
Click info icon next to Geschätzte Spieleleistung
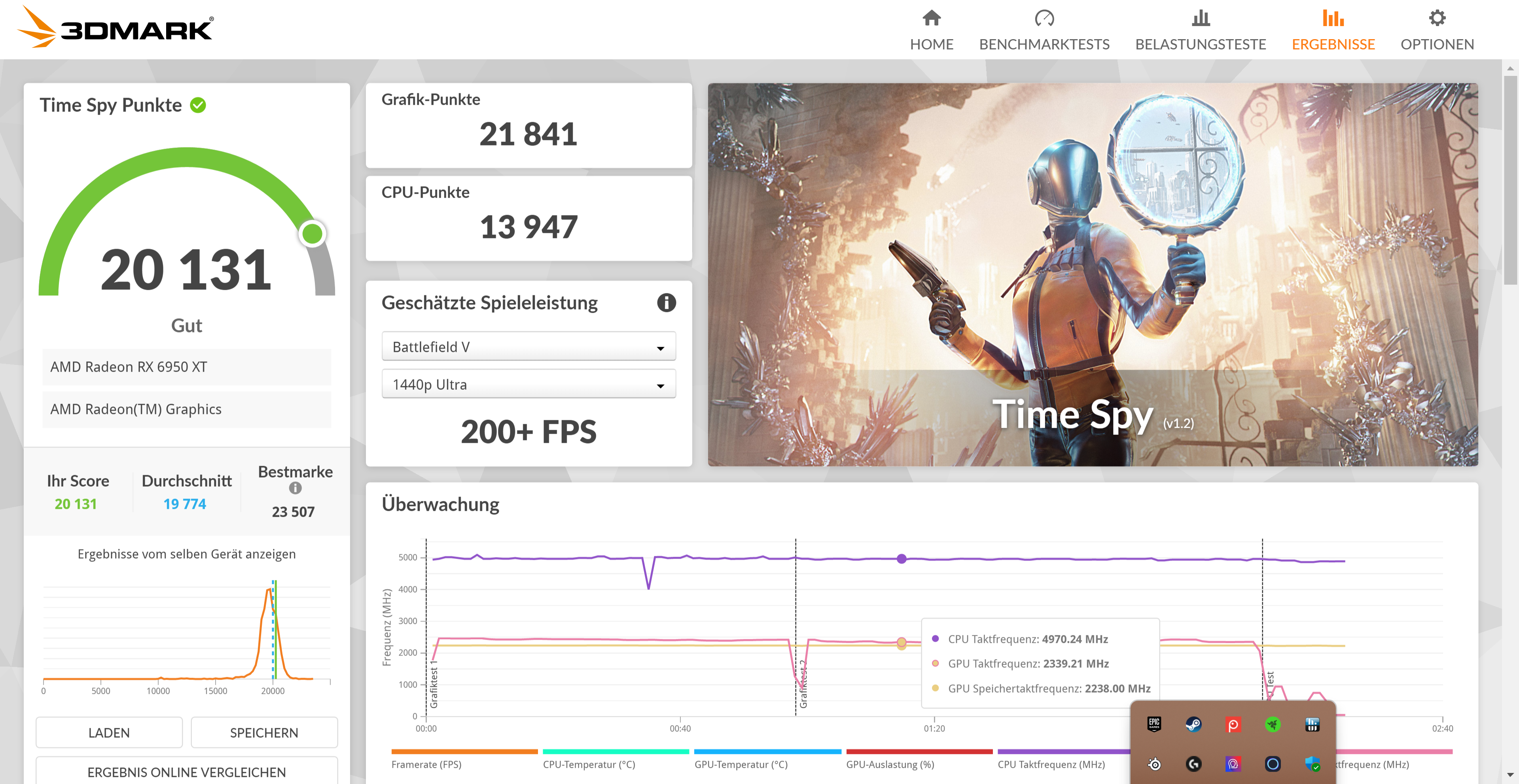pos(666,302)
